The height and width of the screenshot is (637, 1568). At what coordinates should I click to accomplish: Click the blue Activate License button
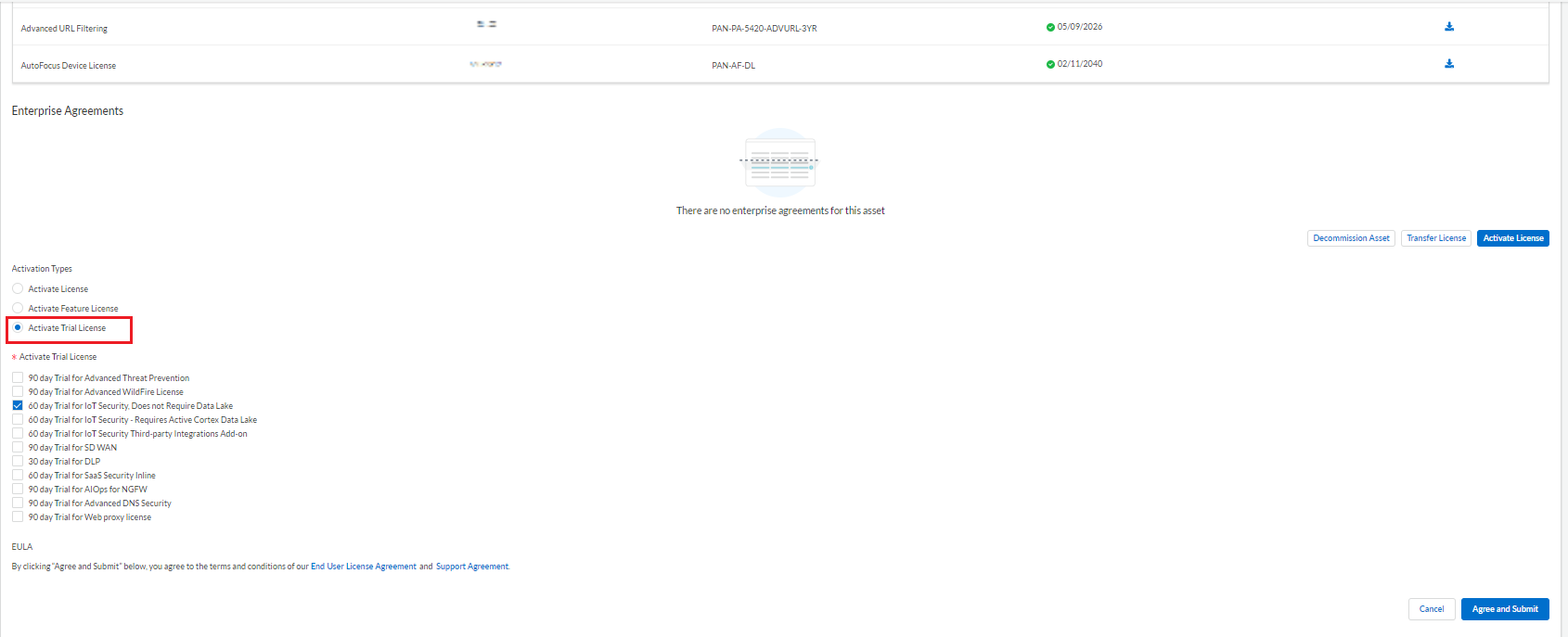click(x=1513, y=238)
